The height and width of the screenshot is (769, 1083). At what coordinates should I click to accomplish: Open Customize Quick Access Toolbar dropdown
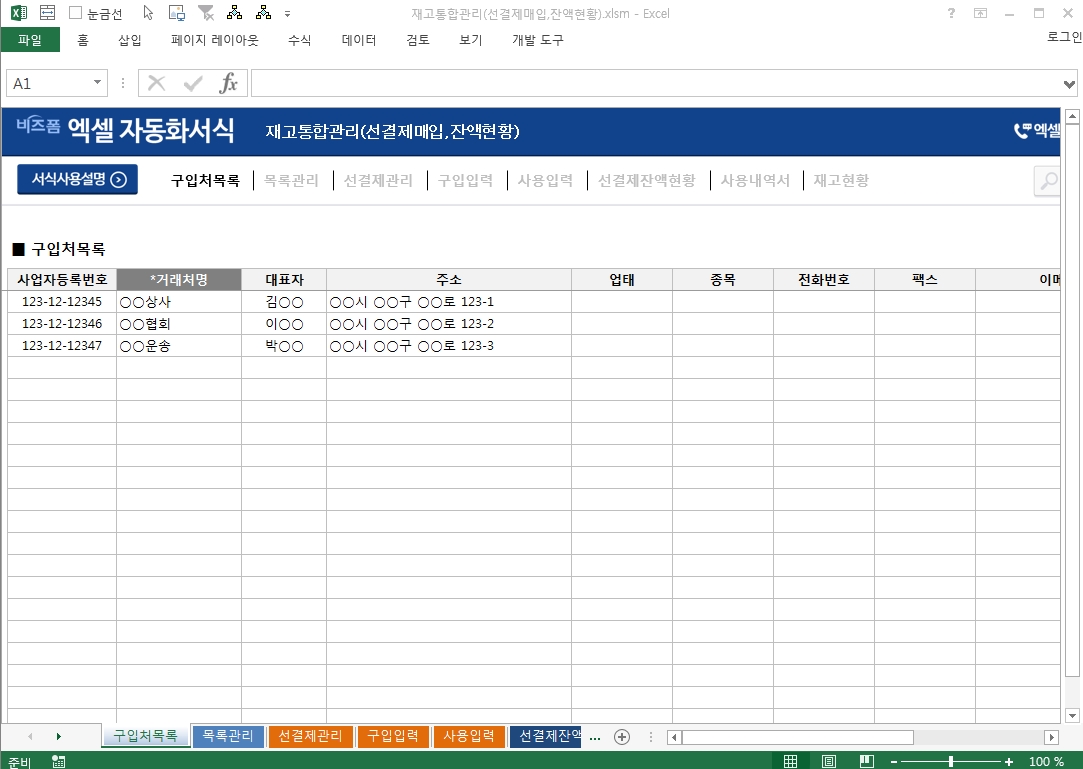(288, 14)
